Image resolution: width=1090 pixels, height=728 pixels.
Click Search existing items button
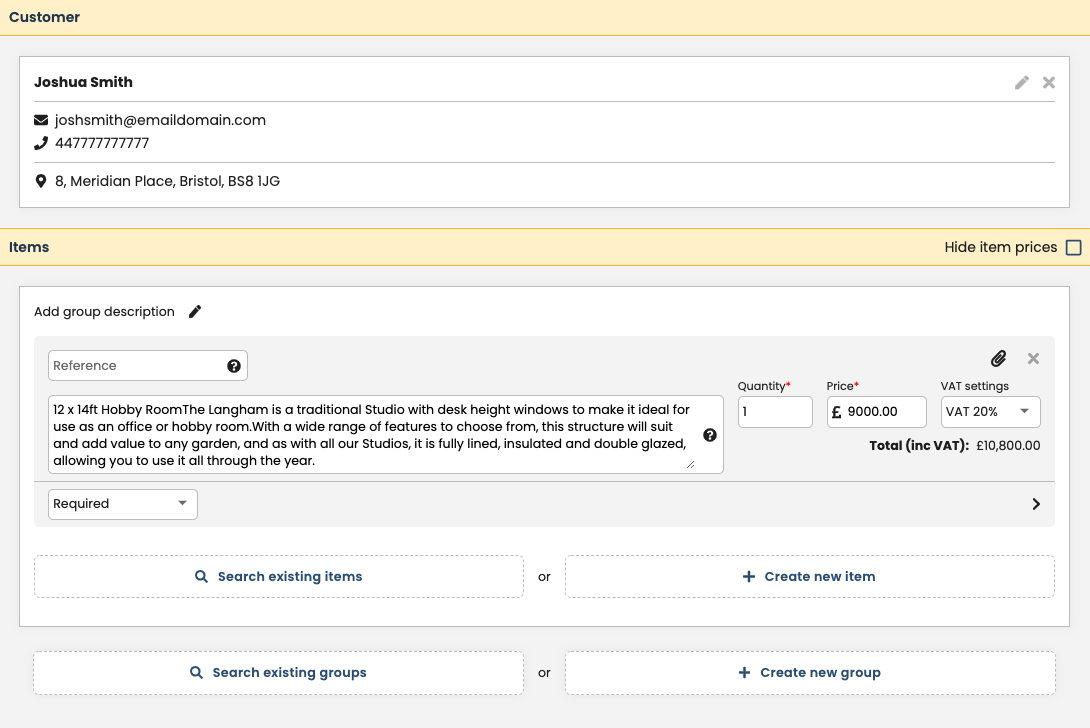[279, 577]
